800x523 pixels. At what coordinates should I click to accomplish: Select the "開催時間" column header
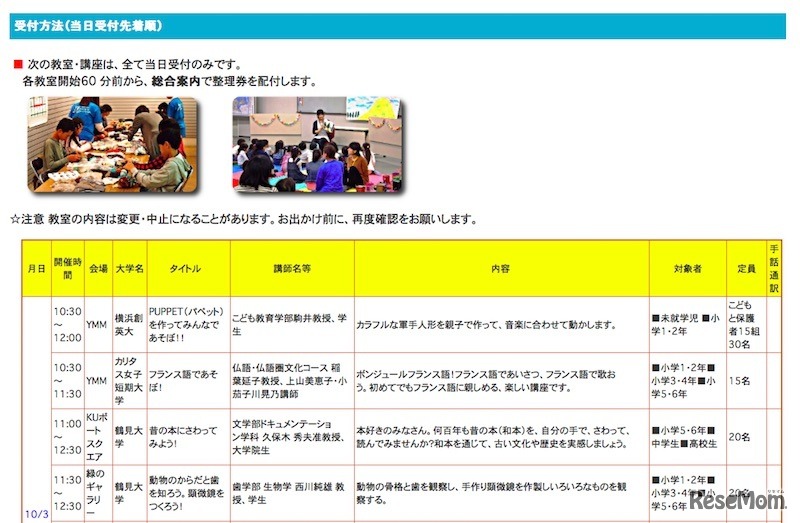68,268
